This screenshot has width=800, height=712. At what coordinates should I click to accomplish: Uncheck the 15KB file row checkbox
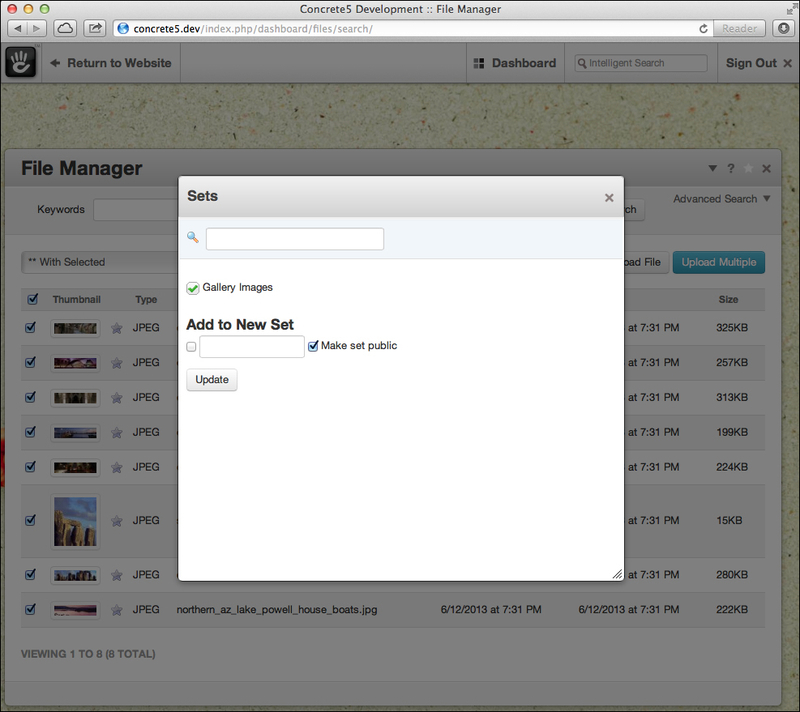tap(31, 520)
